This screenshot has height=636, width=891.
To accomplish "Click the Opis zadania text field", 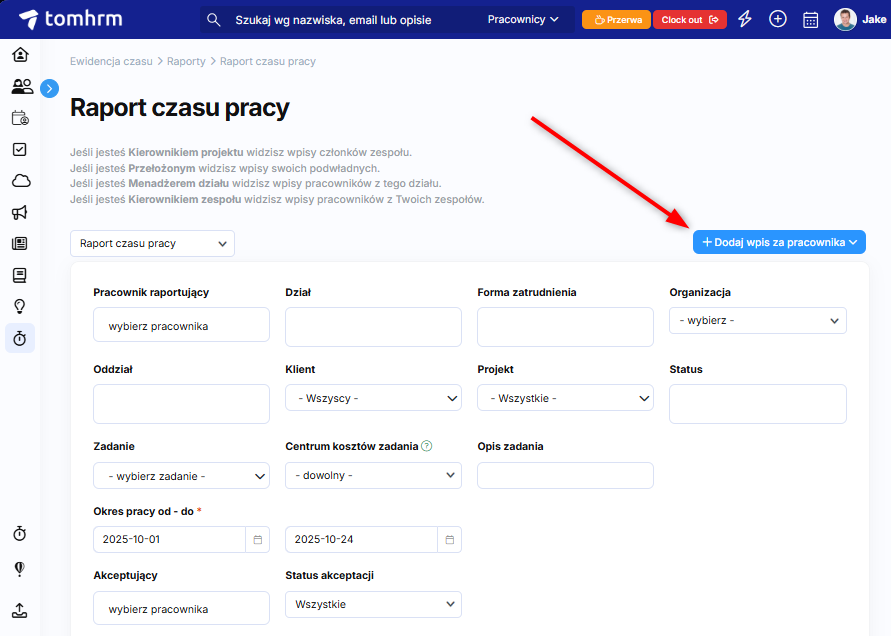I will pyautogui.click(x=565, y=475).
